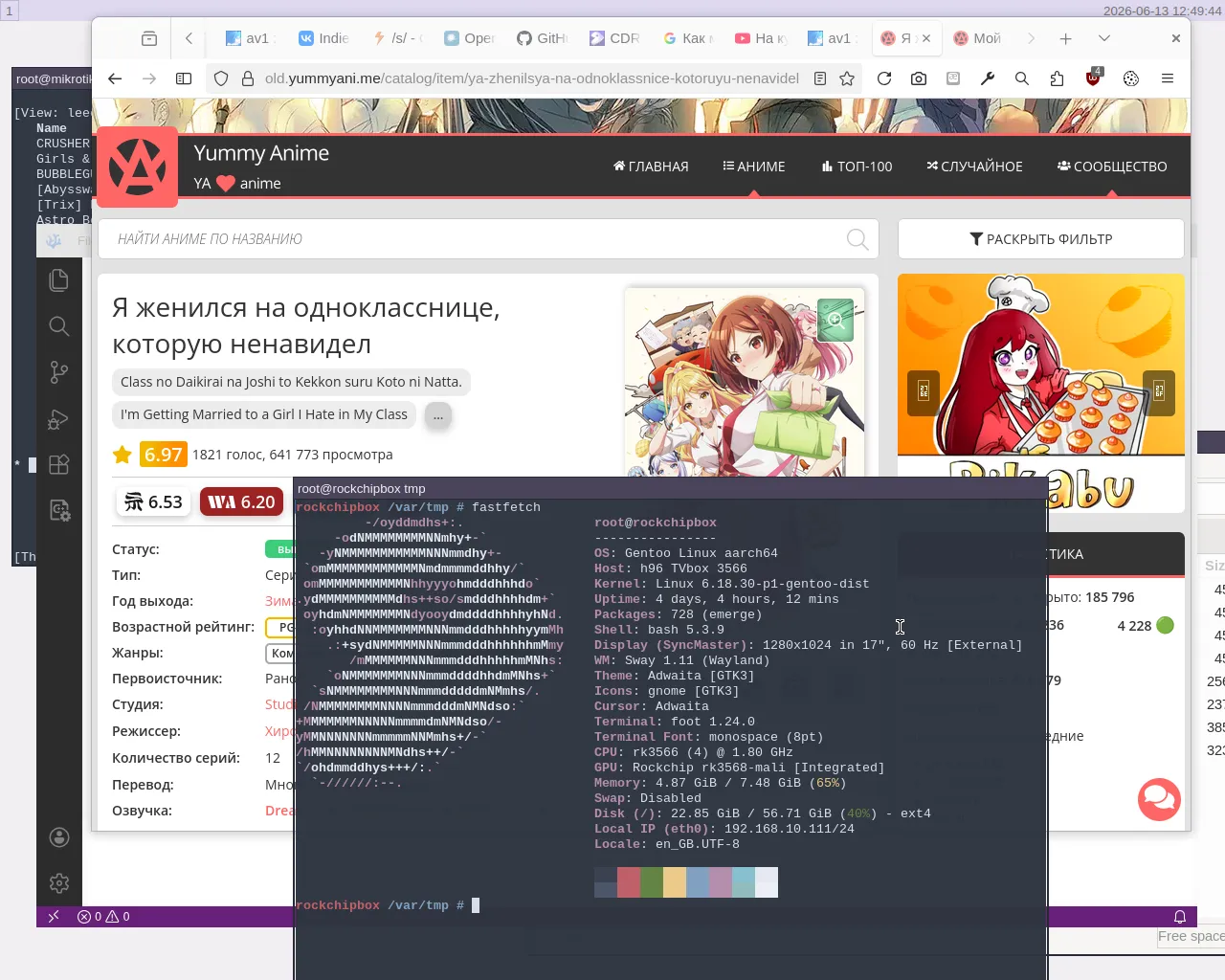Expand the list-all-tabs chevron

point(1104,38)
